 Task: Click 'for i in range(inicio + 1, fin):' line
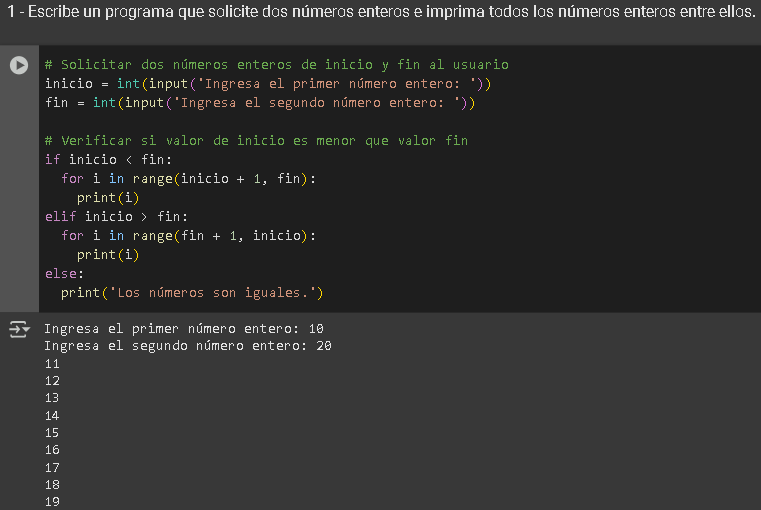pos(188,179)
